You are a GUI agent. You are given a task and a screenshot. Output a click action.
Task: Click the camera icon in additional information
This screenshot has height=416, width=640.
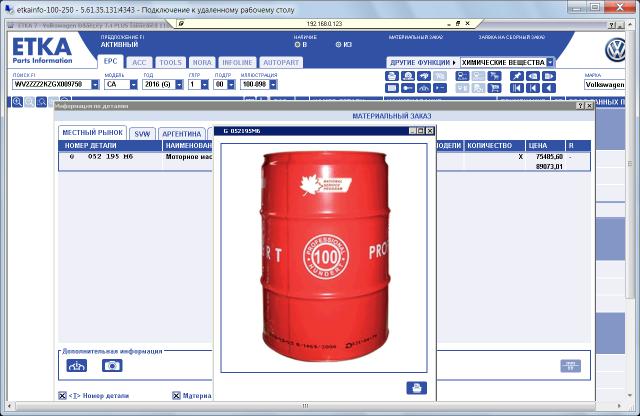[x=112, y=365]
